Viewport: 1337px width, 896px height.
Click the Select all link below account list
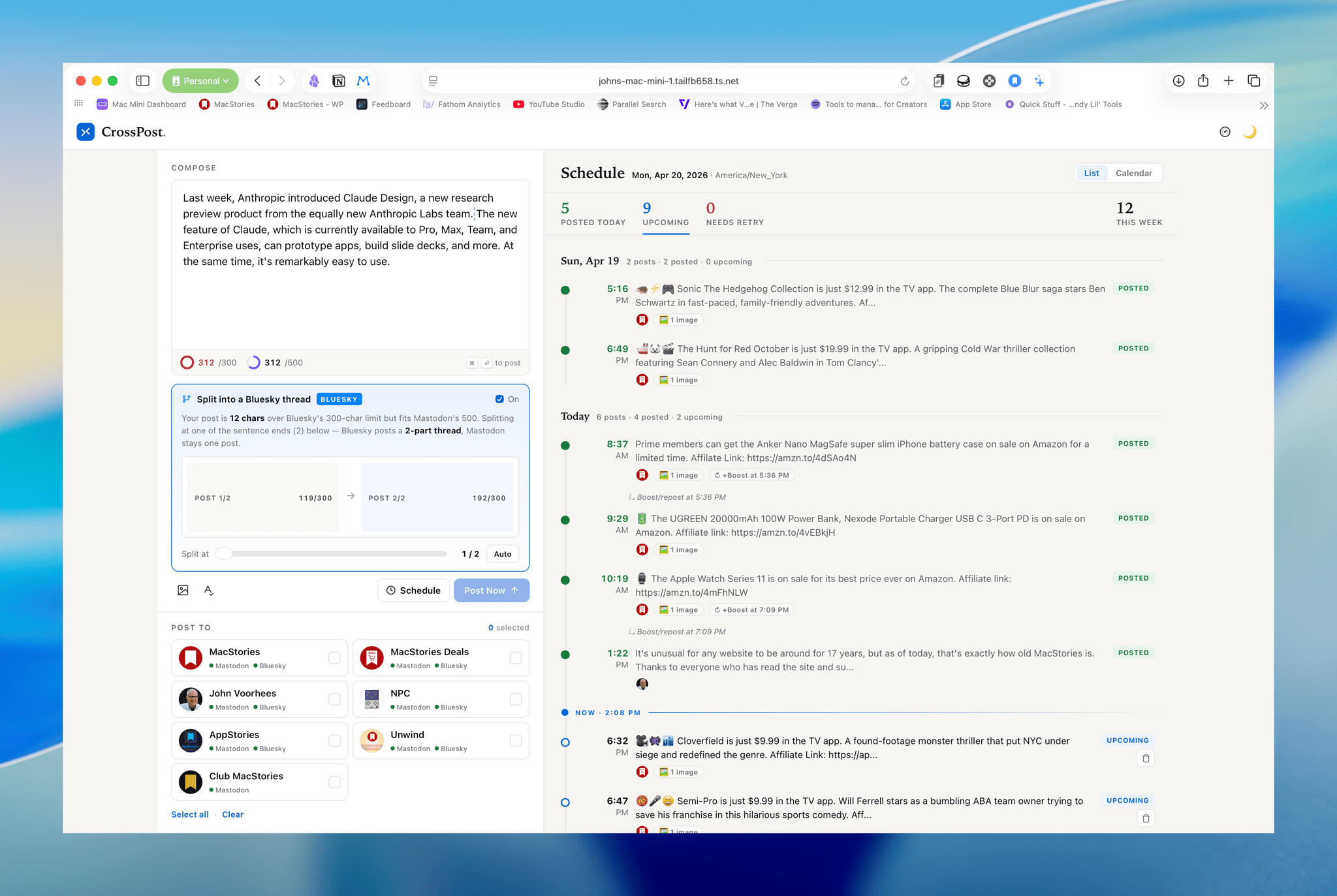point(189,814)
